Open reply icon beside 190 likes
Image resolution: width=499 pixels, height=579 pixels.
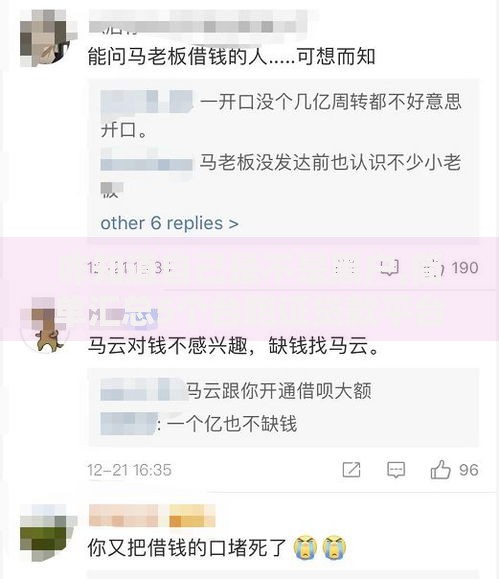coord(389,267)
